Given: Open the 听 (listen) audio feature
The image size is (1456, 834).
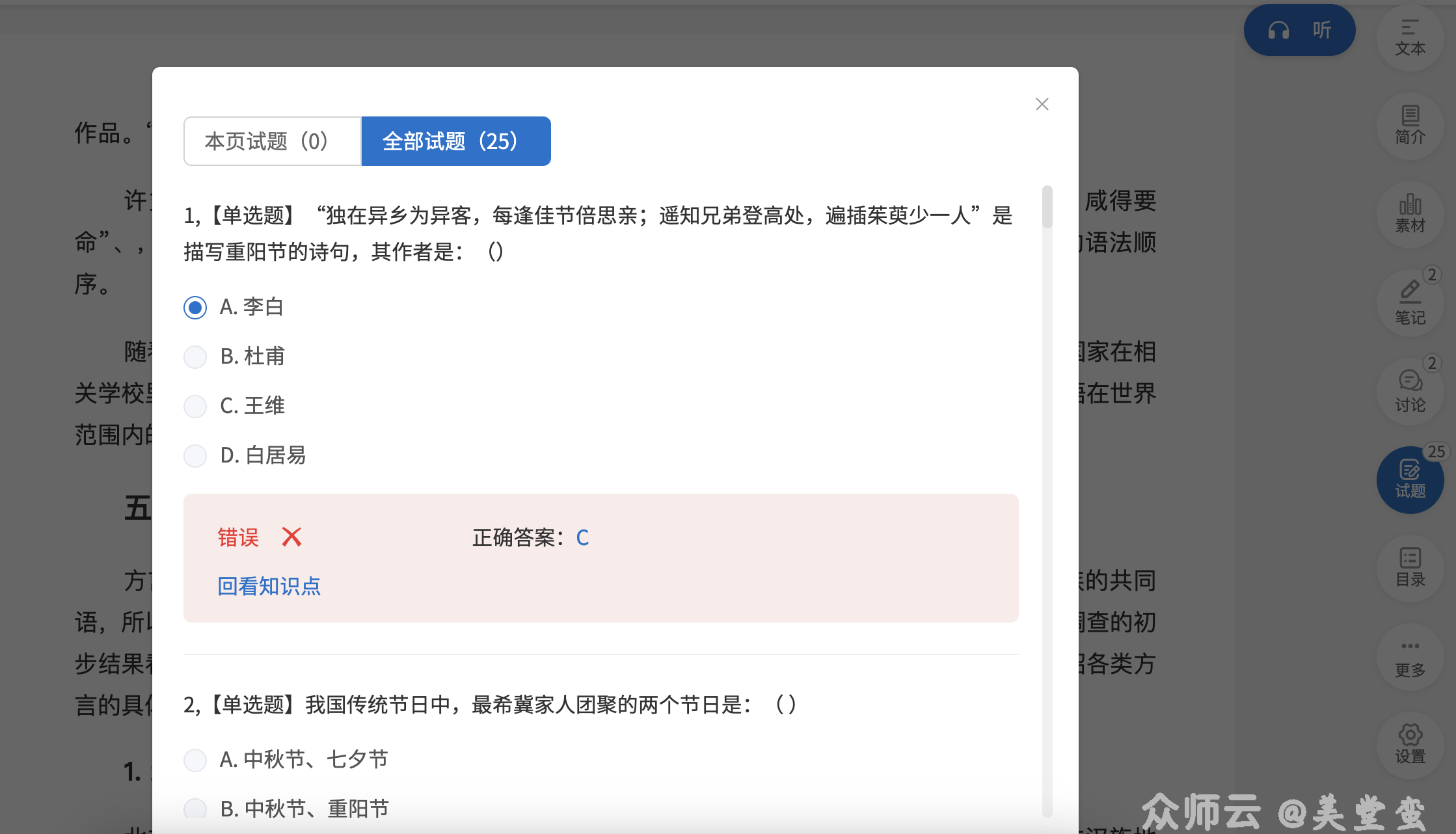Looking at the screenshot, I should pyautogui.click(x=1299, y=29).
